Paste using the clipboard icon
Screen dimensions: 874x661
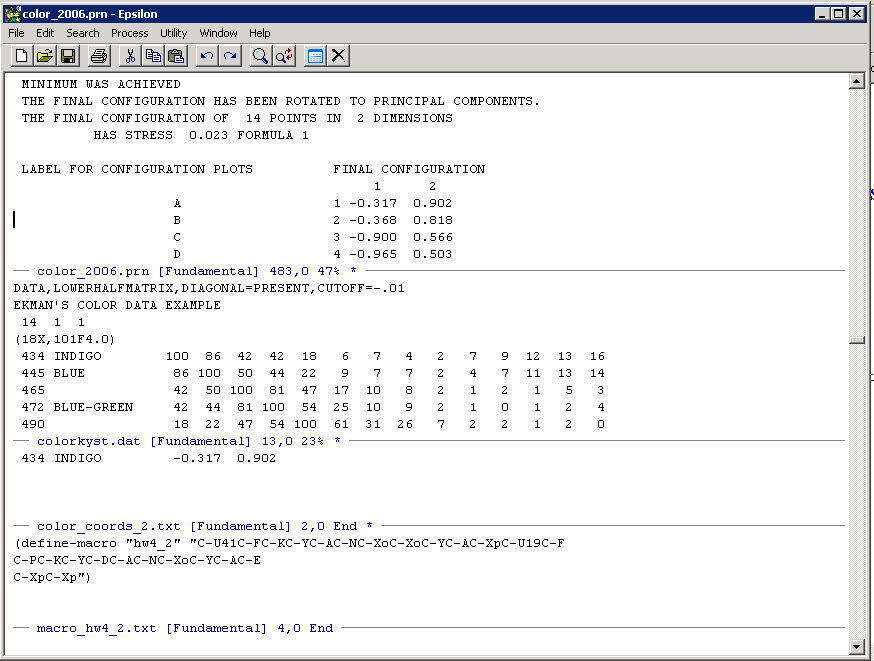click(x=176, y=56)
